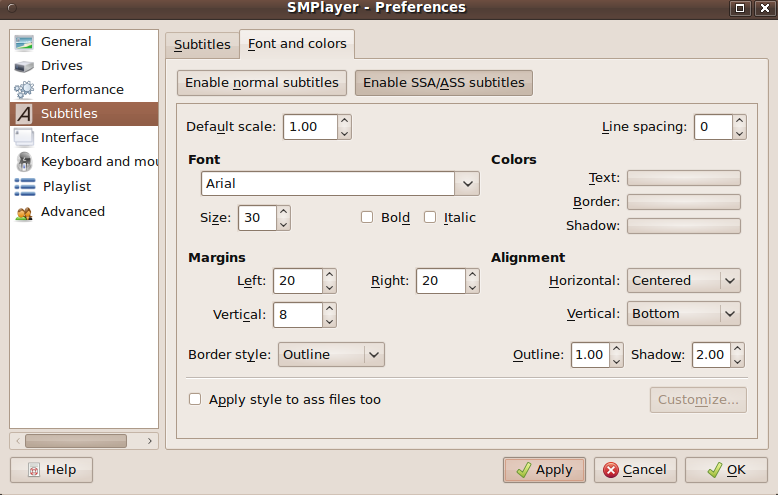
Task: Click the General category icon
Action: pyautogui.click(x=24, y=42)
